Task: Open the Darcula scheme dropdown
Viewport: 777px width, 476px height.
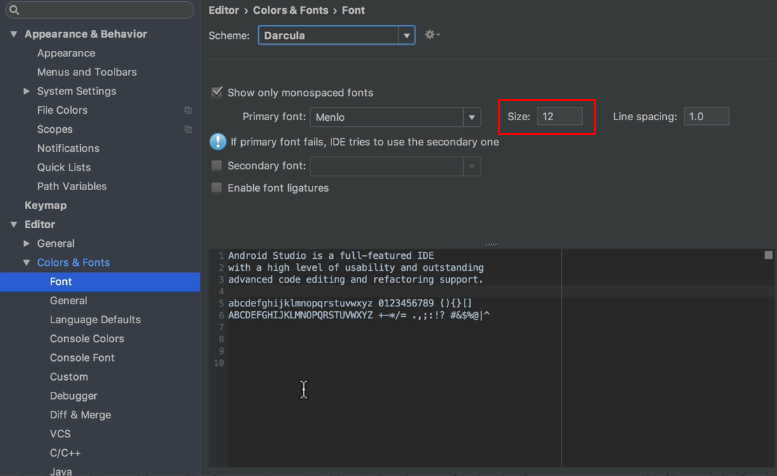Action: tap(336, 35)
